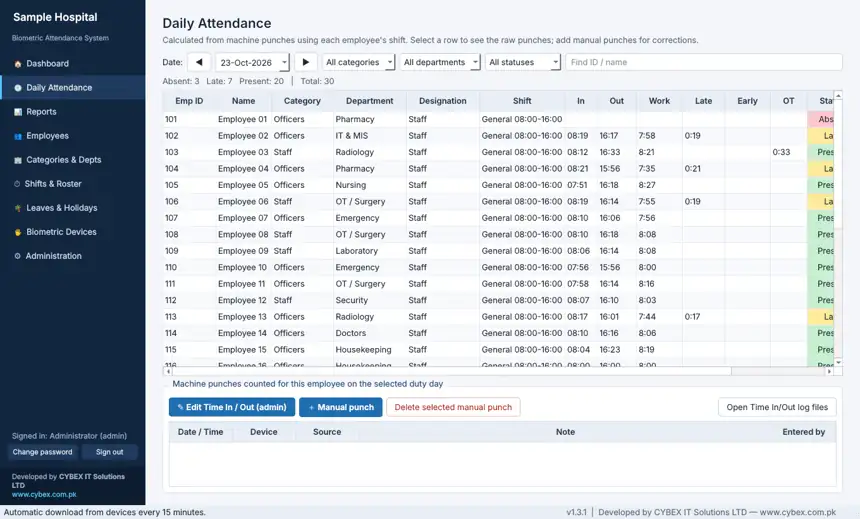Screen dimensions: 860x519
Task: Select Employee 12 Security row
Action: click(x=498, y=300)
